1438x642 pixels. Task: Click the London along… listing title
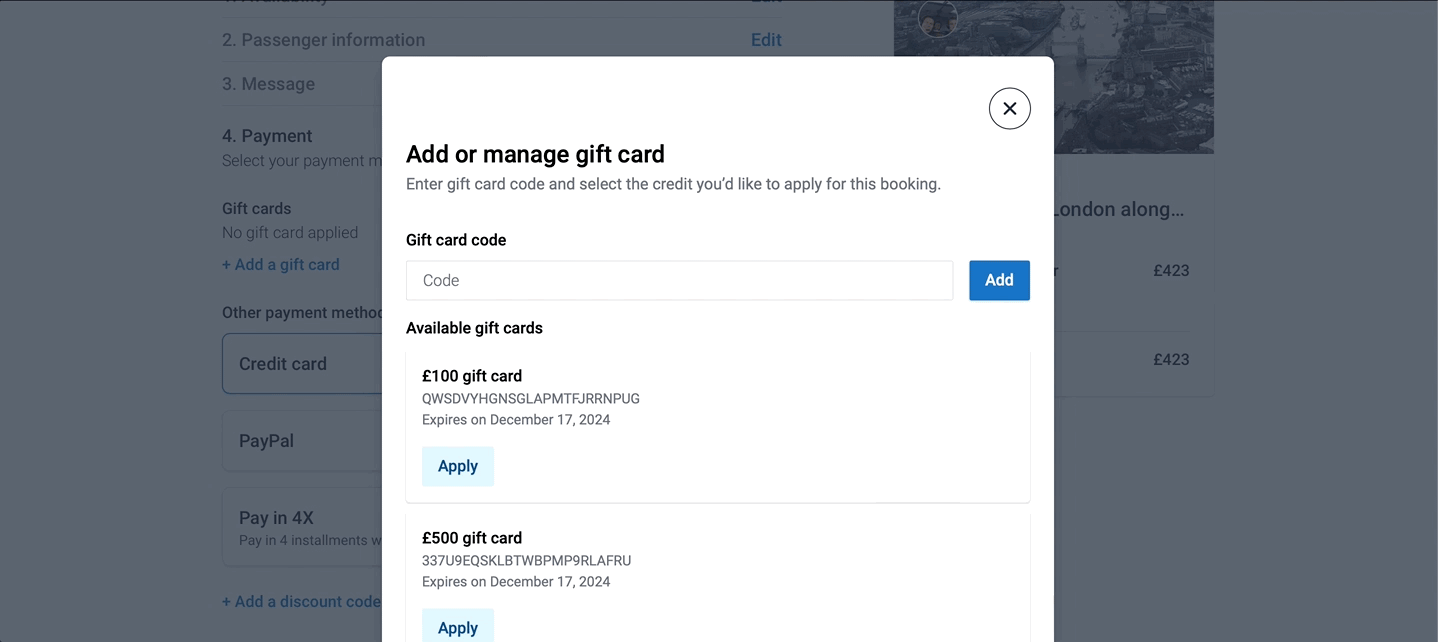click(x=1119, y=209)
